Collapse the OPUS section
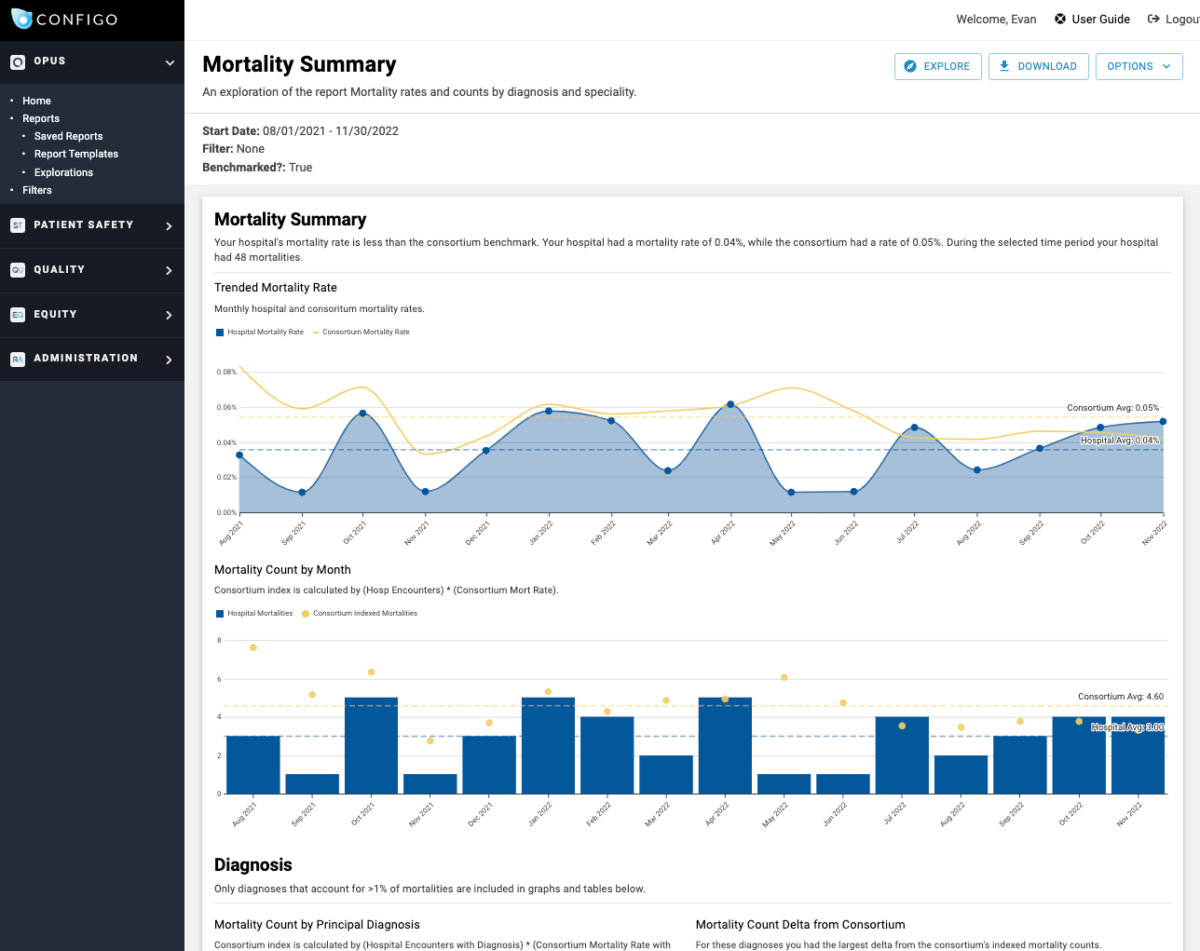Screen dimensions: 1200x951 pyautogui.click(x=170, y=62)
